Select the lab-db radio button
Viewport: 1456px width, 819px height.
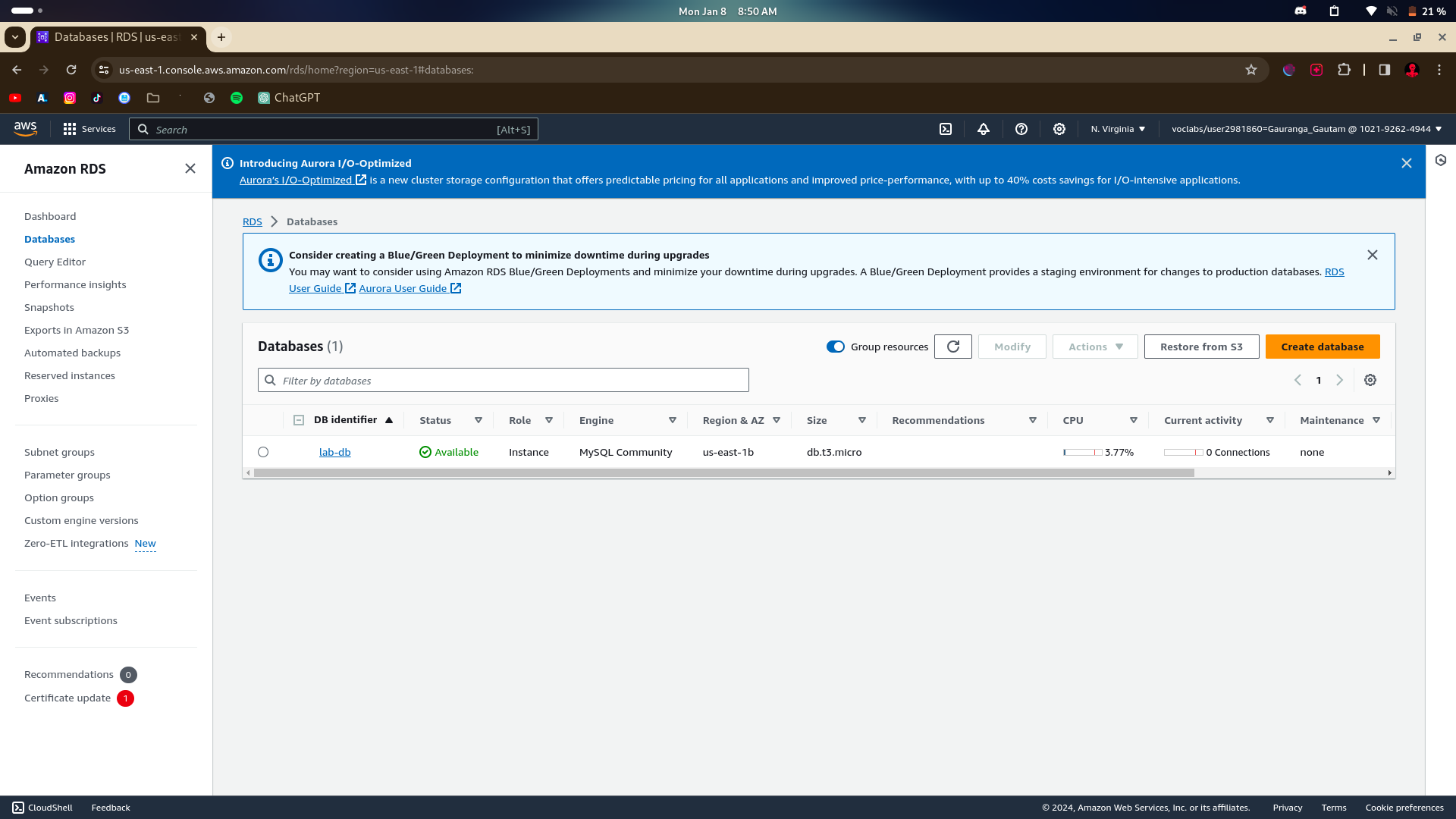(263, 452)
